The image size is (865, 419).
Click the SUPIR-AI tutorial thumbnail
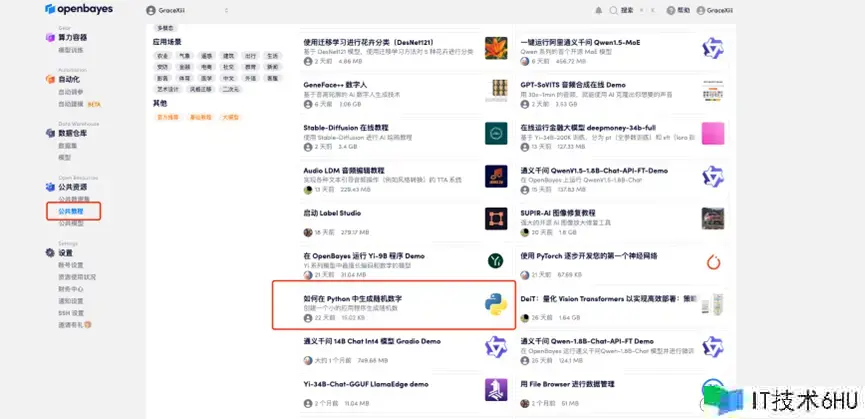[713, 219]
